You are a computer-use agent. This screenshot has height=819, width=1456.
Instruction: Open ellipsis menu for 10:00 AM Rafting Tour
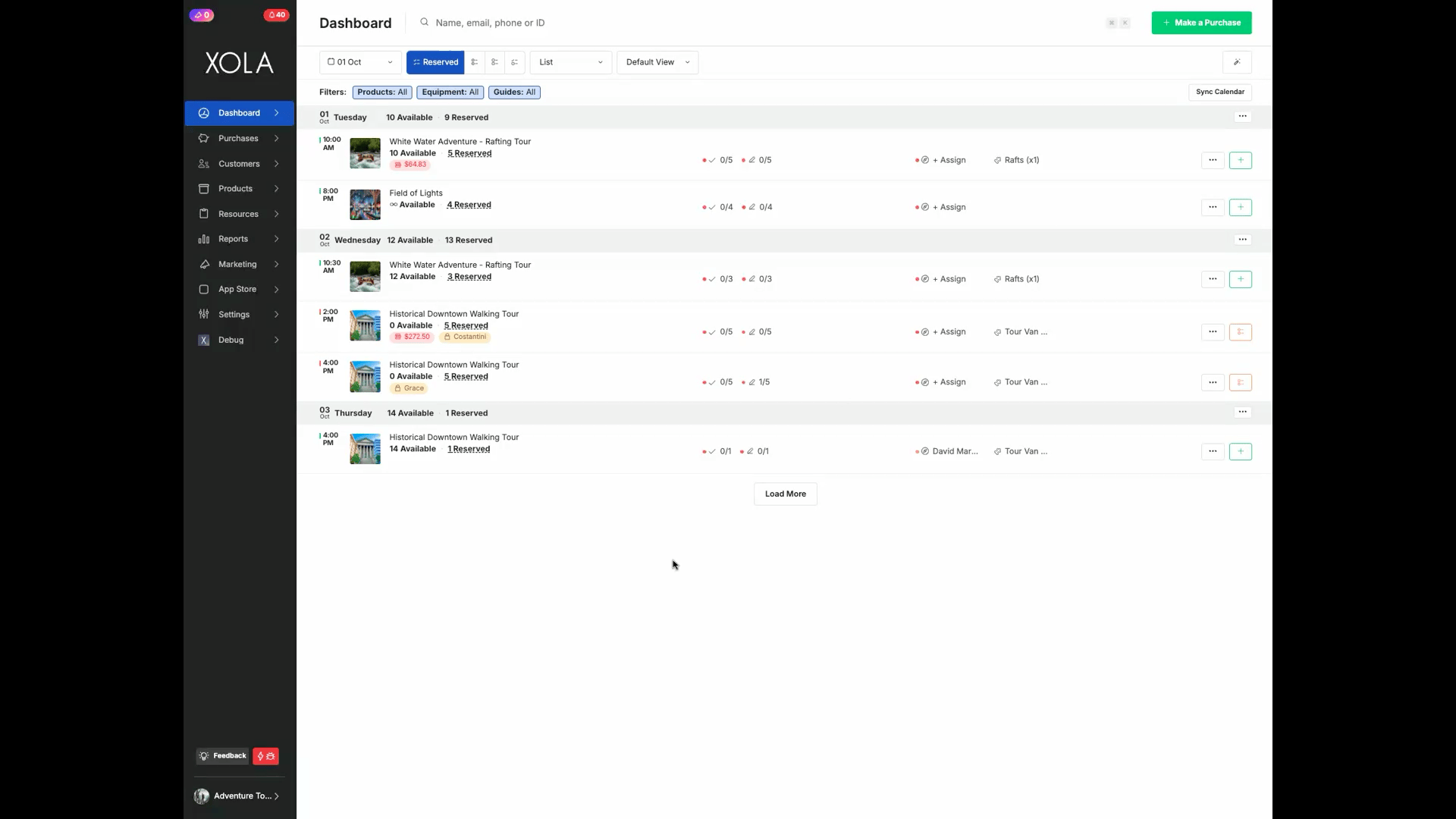[1213, 160]
